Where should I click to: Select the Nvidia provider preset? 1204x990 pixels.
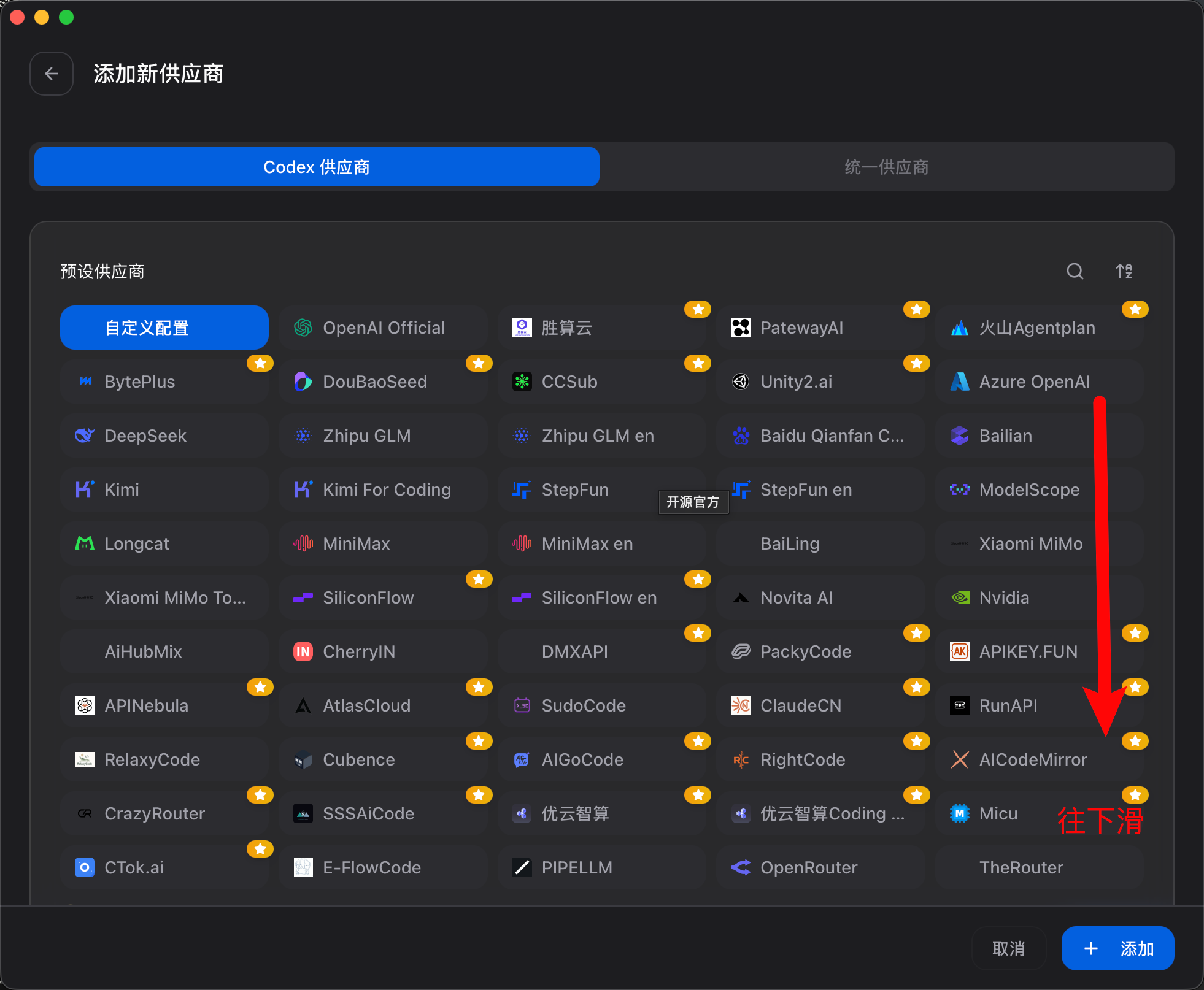click(x=1040, y=597)
